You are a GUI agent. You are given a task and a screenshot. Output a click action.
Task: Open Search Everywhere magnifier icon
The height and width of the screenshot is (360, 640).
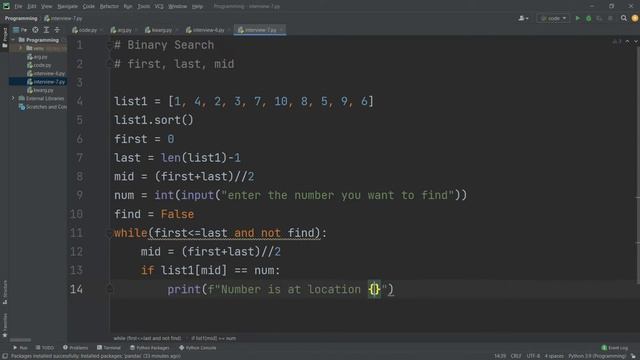pos(624,18)
